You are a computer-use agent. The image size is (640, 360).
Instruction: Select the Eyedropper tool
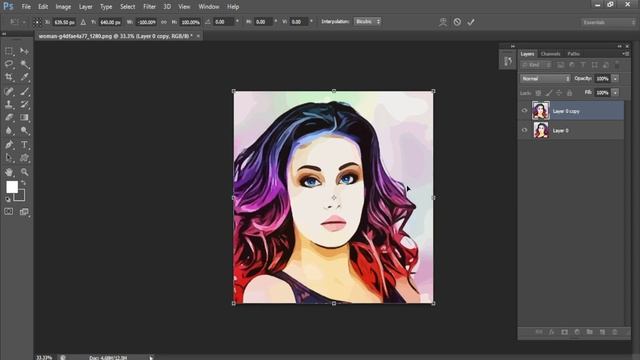(24, 77)
